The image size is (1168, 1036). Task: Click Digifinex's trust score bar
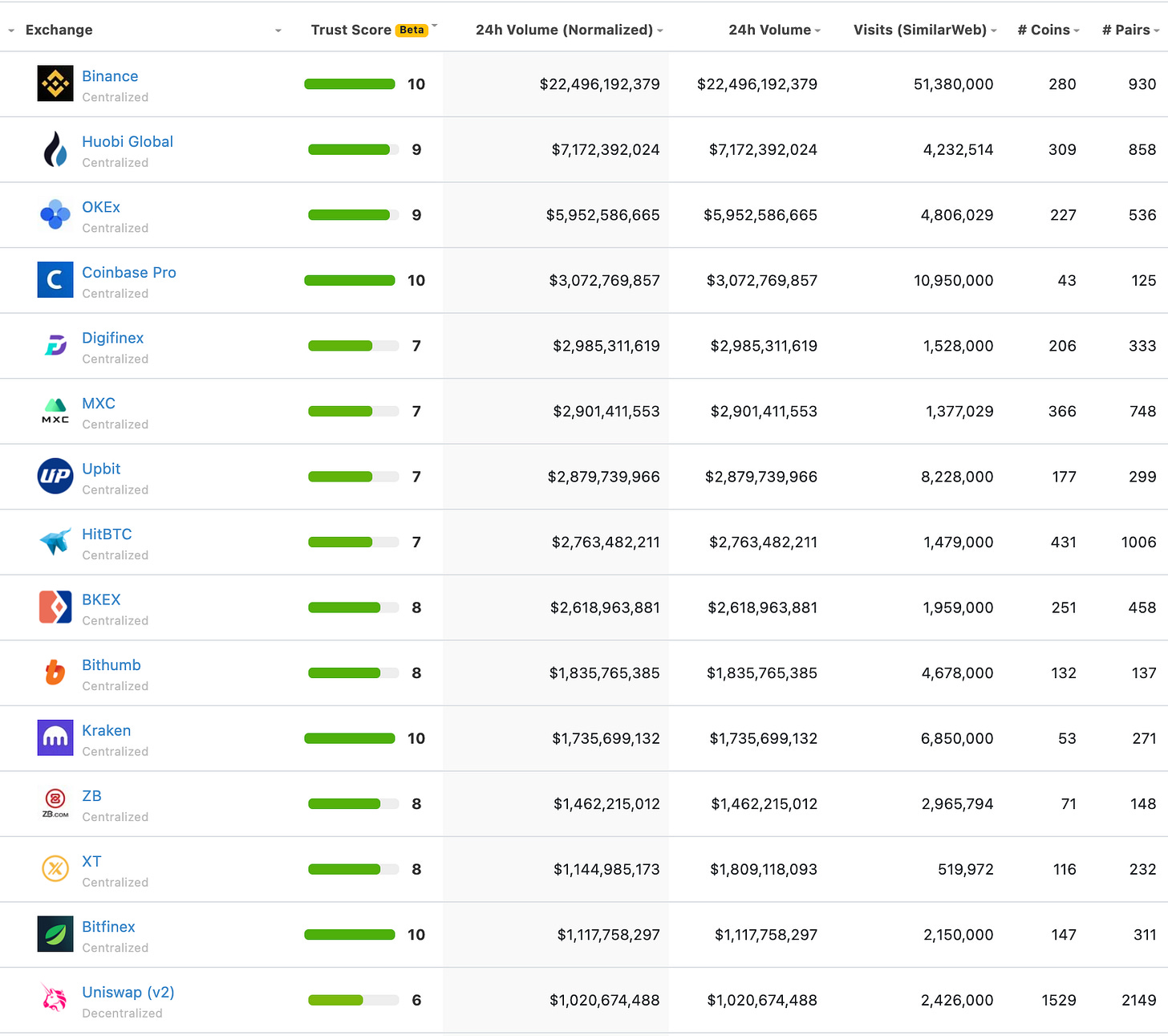coord(354,345)
